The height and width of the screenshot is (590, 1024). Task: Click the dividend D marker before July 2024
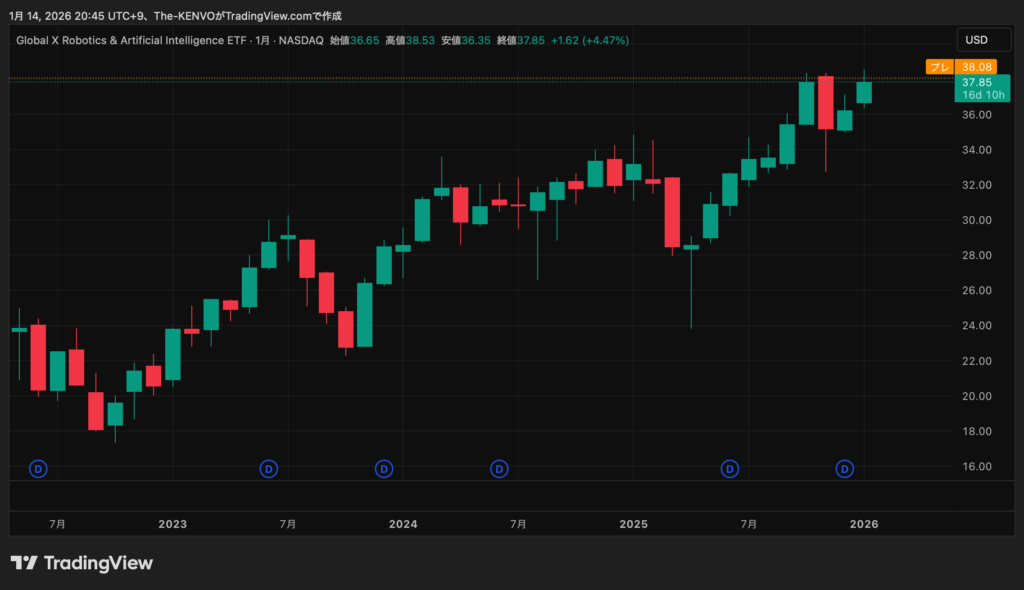pyautogui.click(x=499, y=468)
